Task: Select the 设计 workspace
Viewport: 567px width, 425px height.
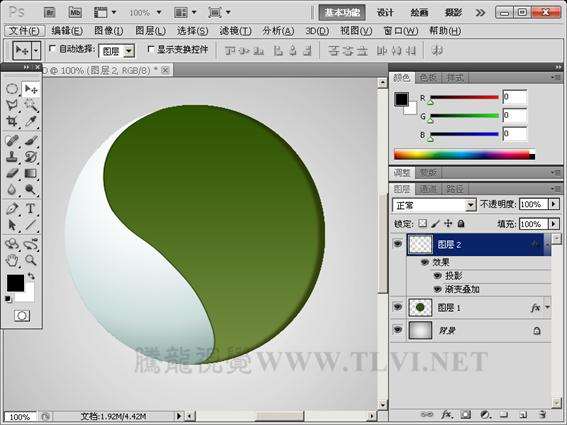Action: [385, 13]
